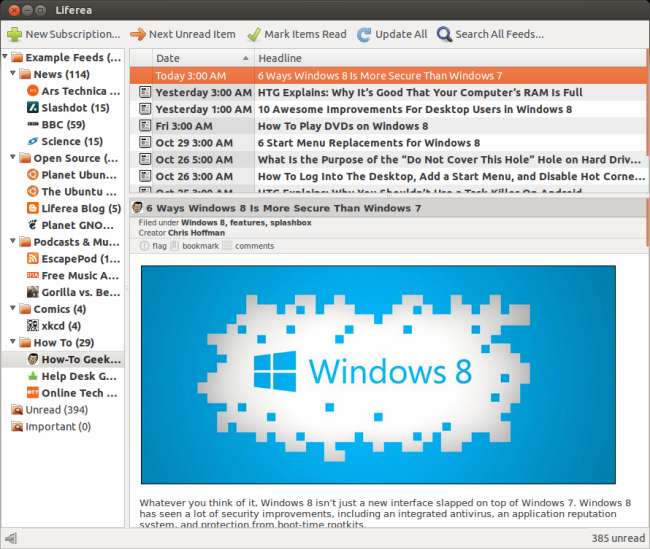Select the xkcd feed icon
Viewport: 650px width, 549px height.
click(32, 326)
